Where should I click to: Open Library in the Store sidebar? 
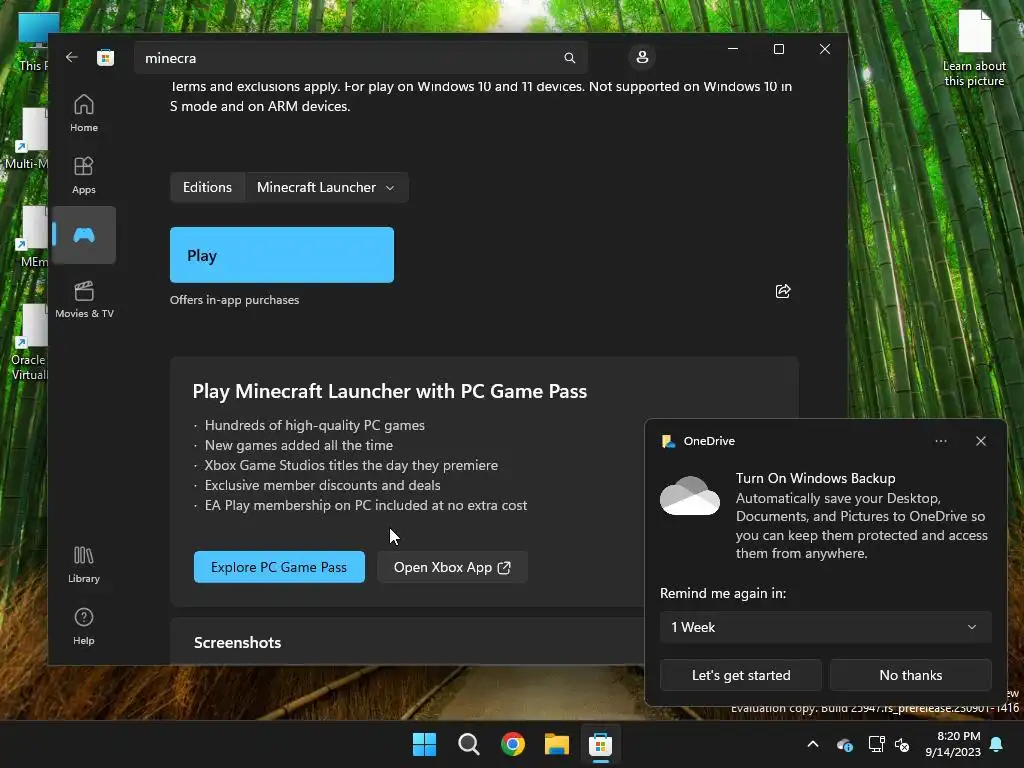[x=84, y=564]
